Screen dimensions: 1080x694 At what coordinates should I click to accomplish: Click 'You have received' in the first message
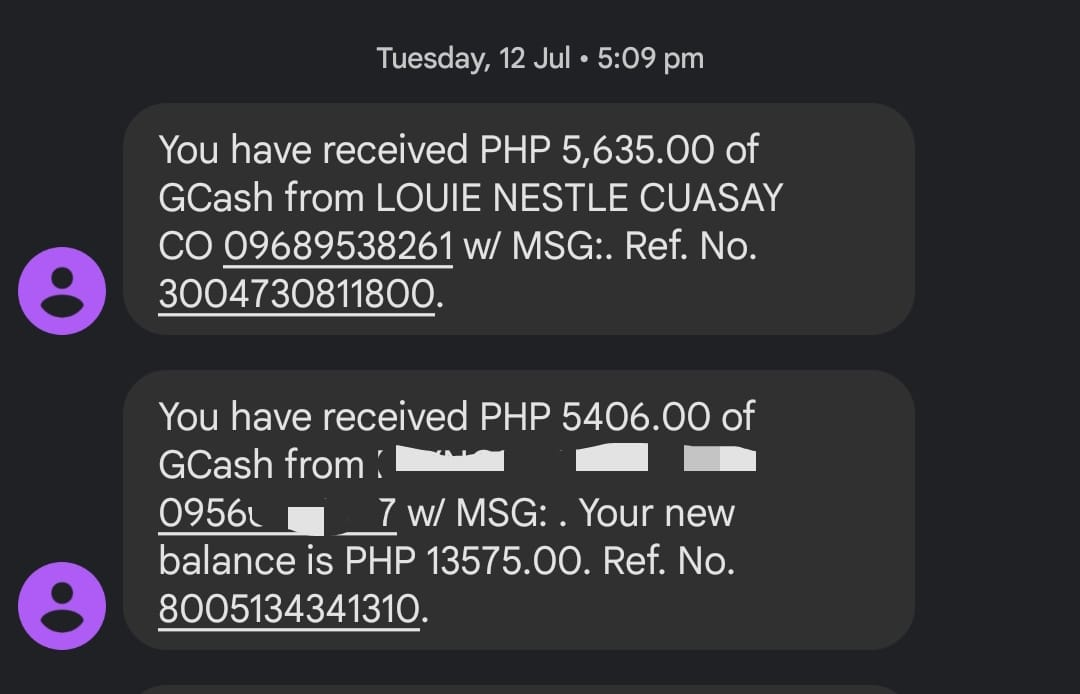(x=313, y=150)
